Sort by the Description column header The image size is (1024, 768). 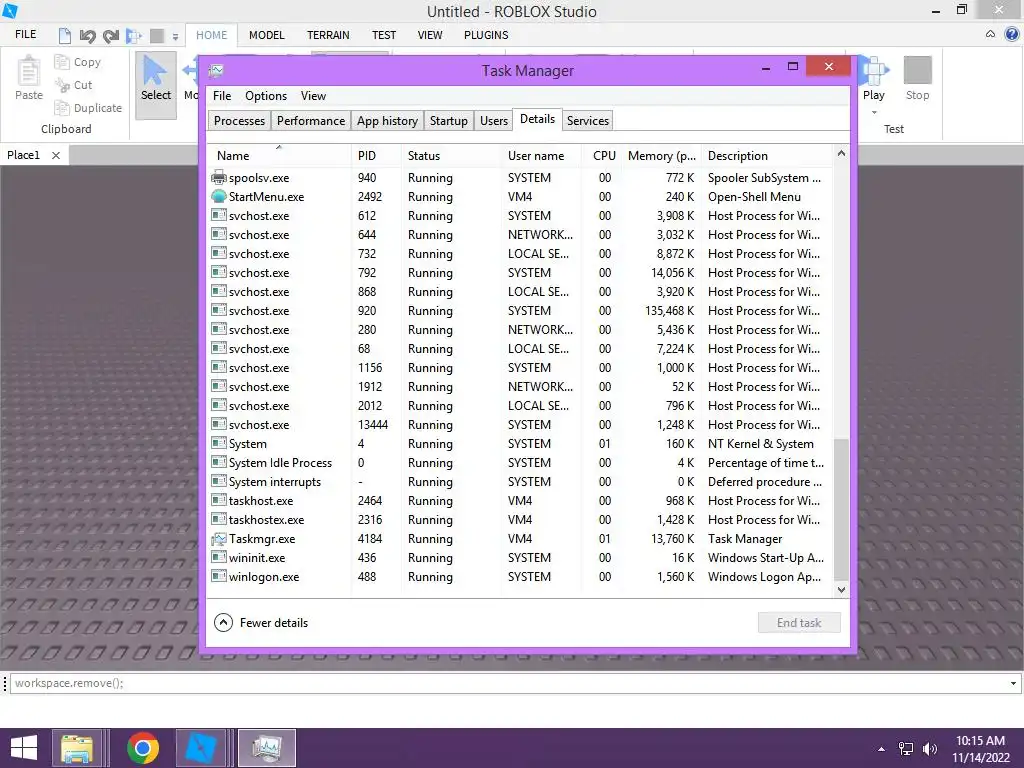coord(767,155)
